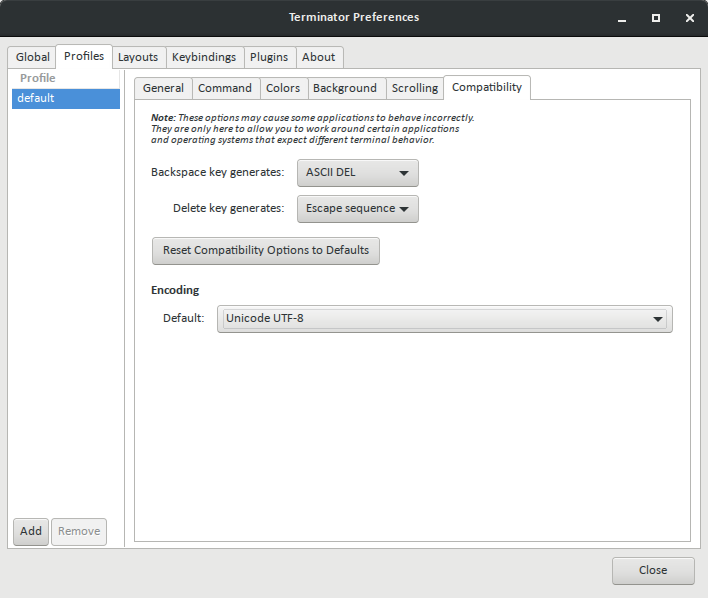Image resolution: width=708 pixels, height=598 pixels.
Task: Open the Default encoding dropdown
Action: (445, 319)
